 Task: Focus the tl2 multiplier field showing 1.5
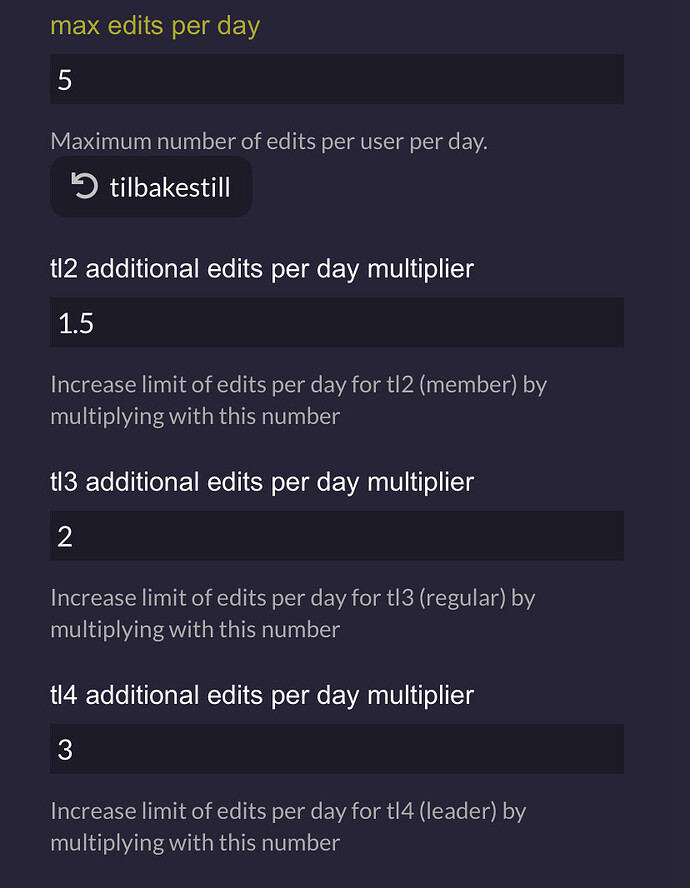337,322
